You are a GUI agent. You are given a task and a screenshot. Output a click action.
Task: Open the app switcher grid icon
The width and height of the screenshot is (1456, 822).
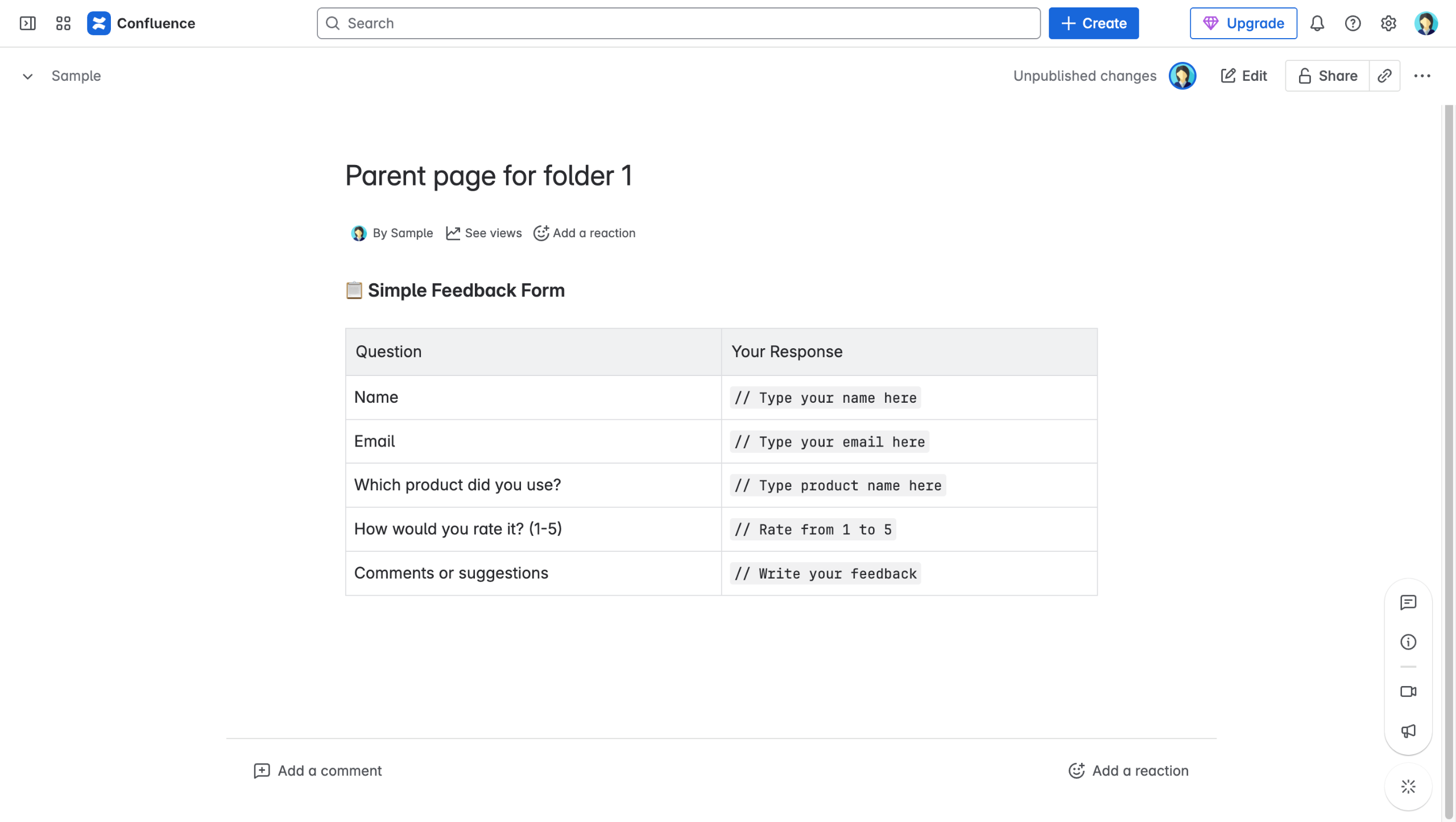(63, 23)
